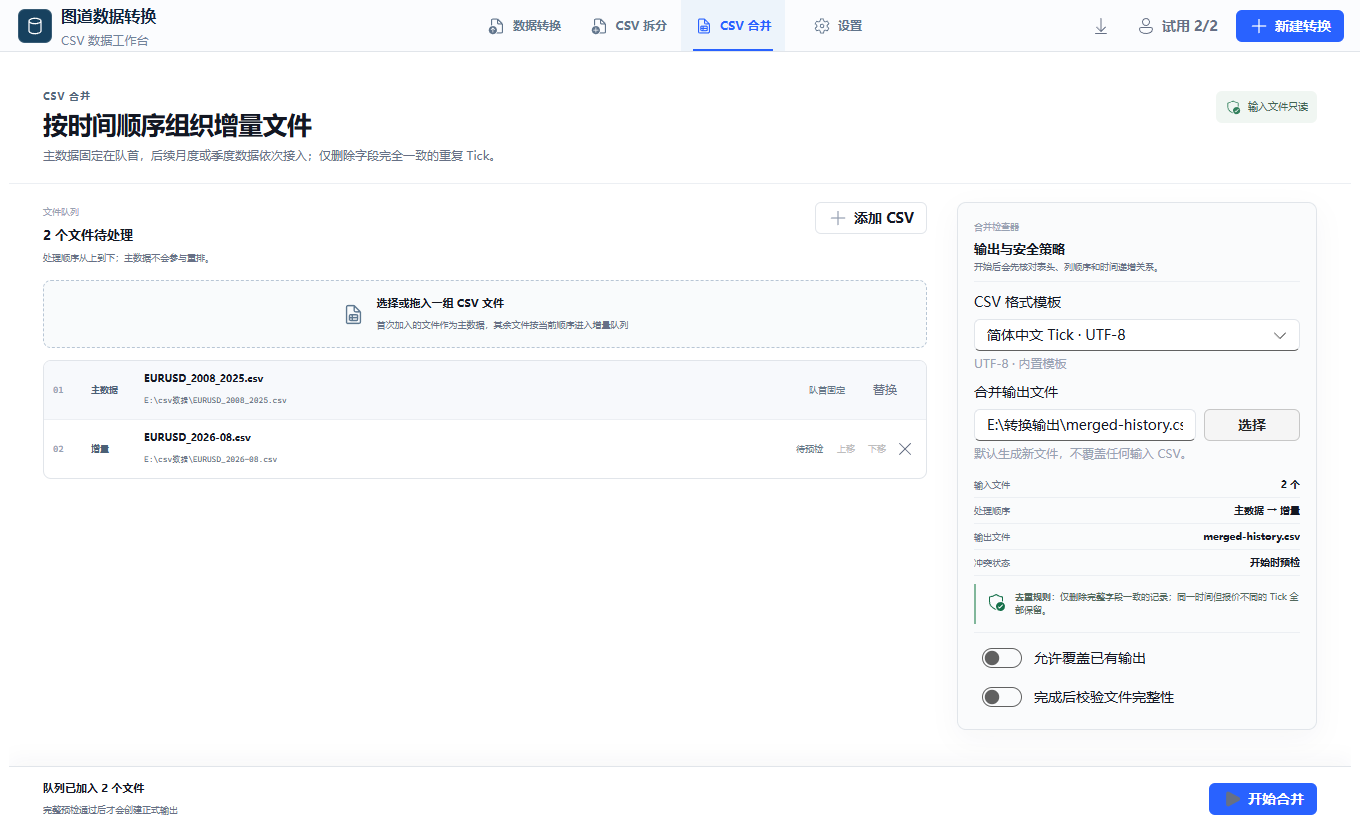Switch to the 数据转换 tab
1360x836 pixels.
click(525, 26)
